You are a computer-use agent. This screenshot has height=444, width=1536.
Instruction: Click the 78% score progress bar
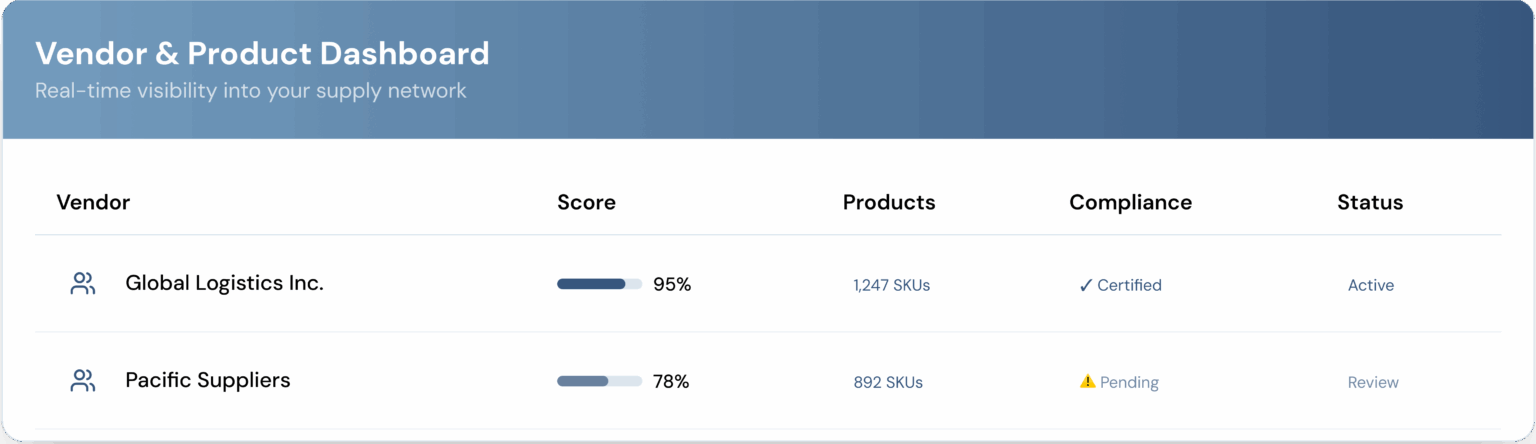[599, 381]
